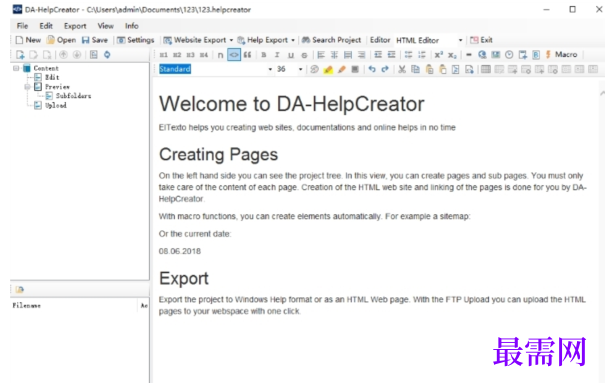Open the Settings dialog
The image size is (605, 383).
(135, 40)
